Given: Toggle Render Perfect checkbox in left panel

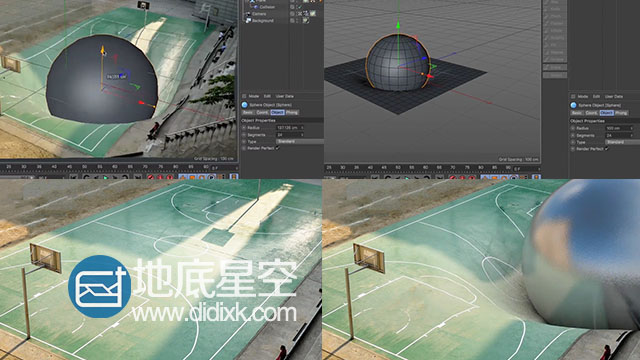Looking at the screenshot, I should (278, 148).
